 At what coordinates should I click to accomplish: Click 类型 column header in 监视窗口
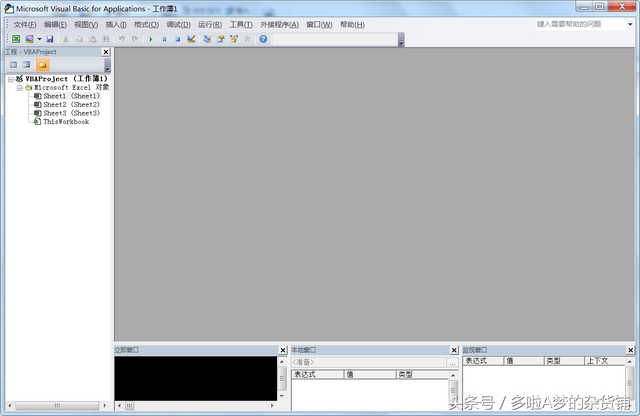click(x=564, y=361)
